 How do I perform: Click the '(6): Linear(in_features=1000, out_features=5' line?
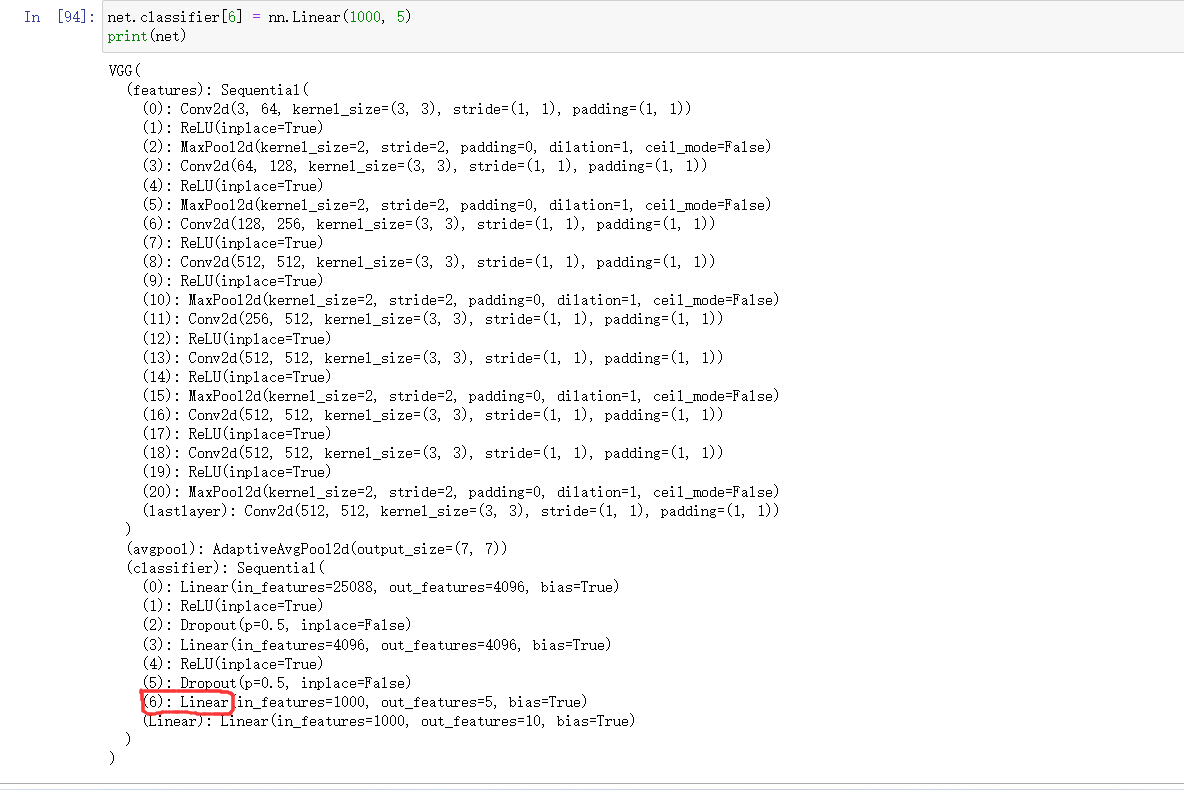click(365, 702)
